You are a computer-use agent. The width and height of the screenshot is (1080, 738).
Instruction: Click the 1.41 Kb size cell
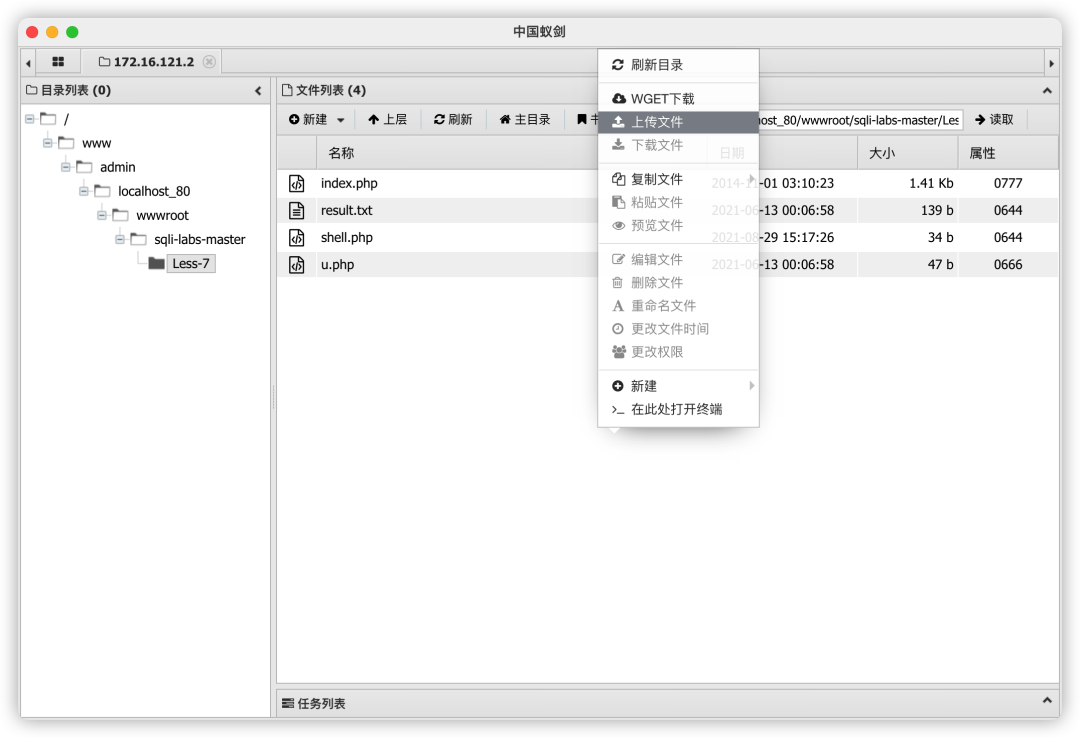(931, 183)
